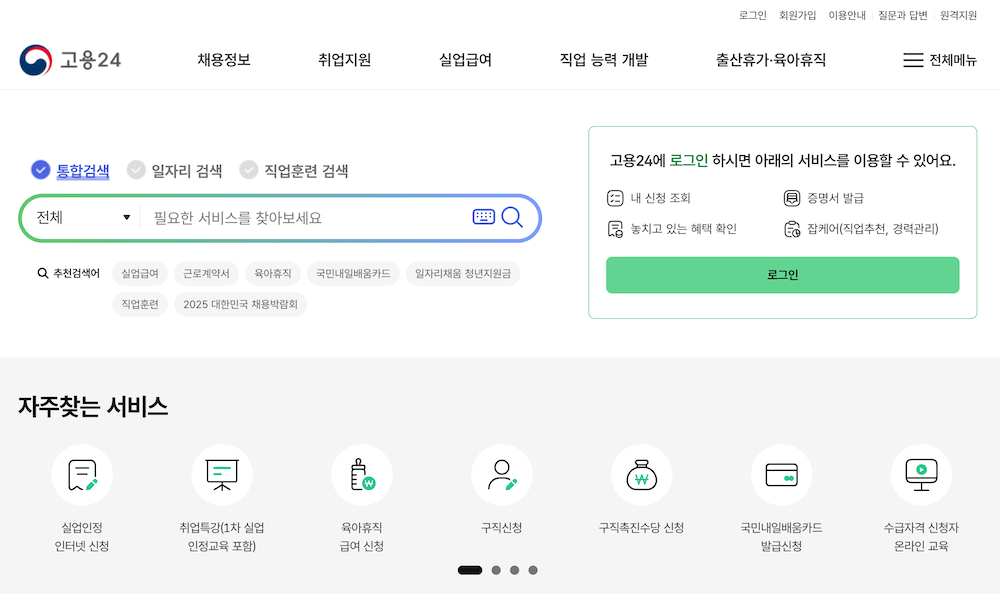This screenshot has height=594, width=1000.
Task: Select the 일자리채움 청년지원금 keyword chip
Action: [x=463, y=274]
